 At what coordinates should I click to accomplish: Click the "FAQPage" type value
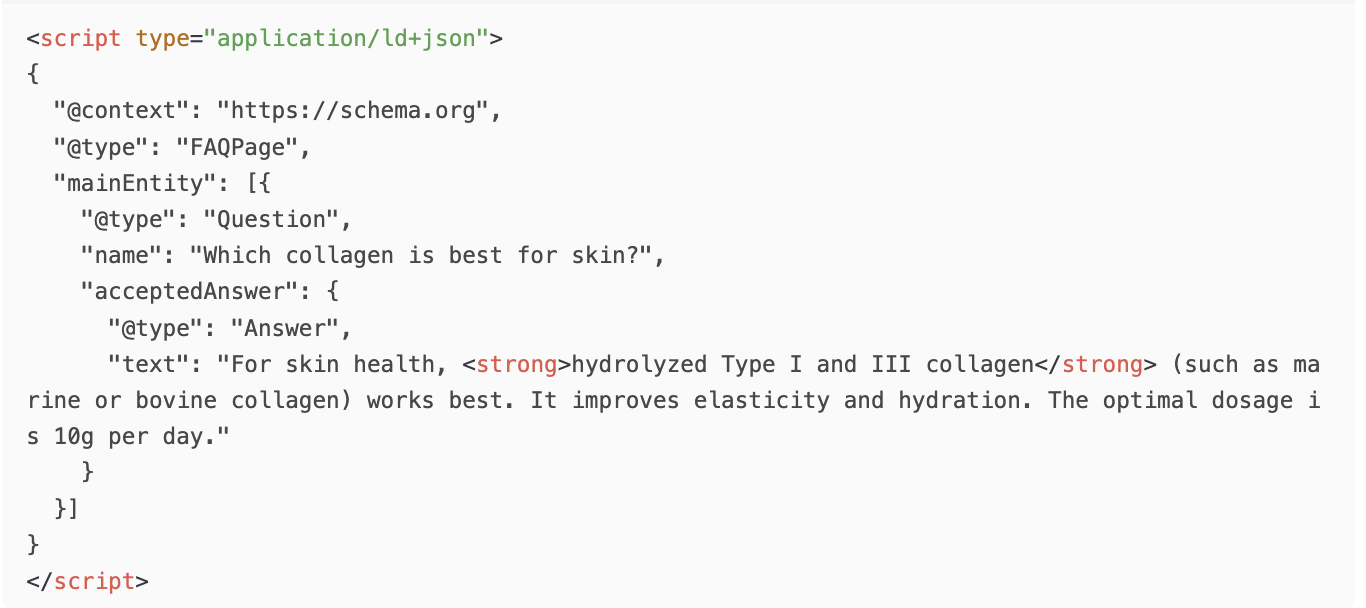tap(238, 147)
